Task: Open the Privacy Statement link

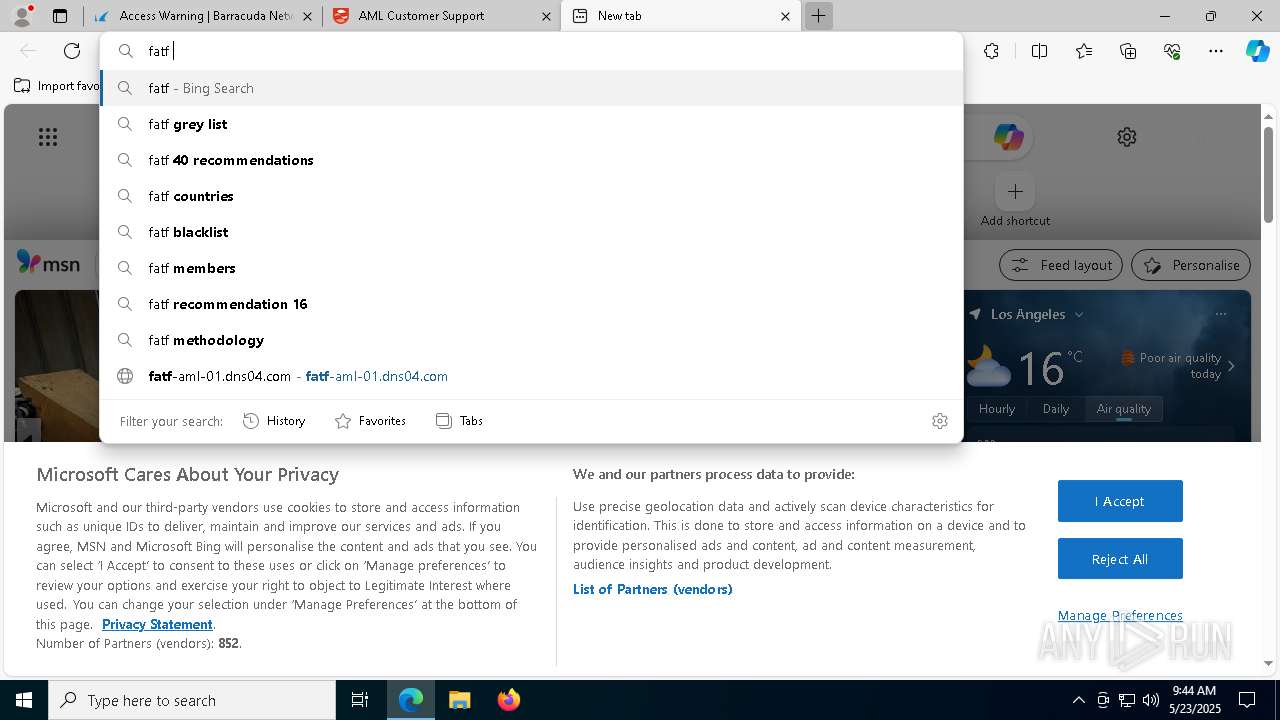Action: [x=157, y=624]
